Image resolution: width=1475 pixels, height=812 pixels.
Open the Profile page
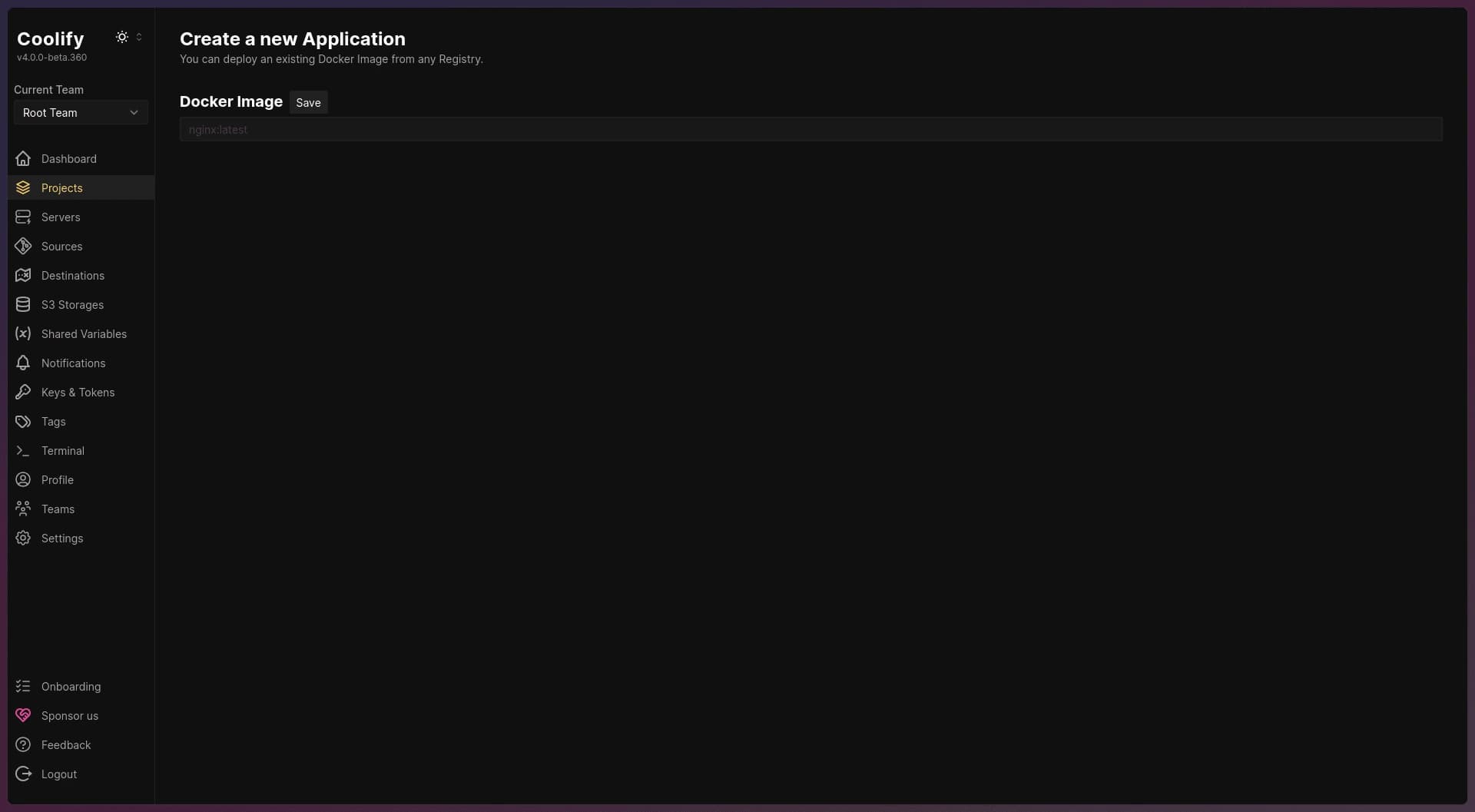(x=81, y=479)
